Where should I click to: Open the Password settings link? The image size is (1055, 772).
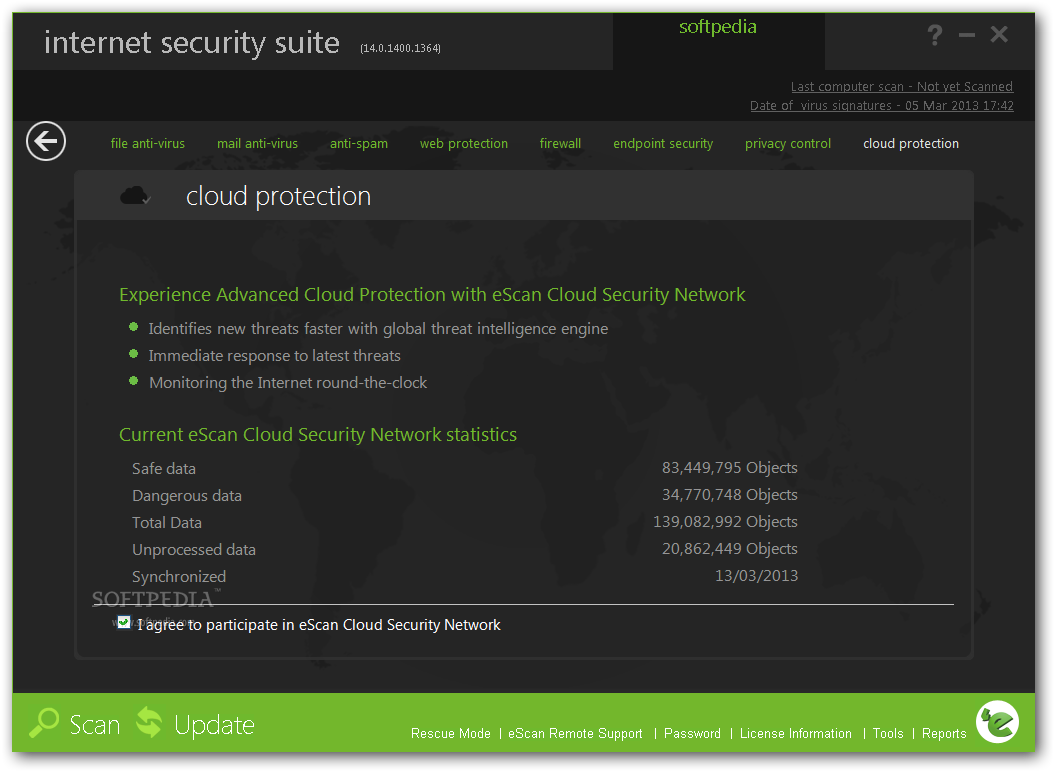tap(692, 733)
